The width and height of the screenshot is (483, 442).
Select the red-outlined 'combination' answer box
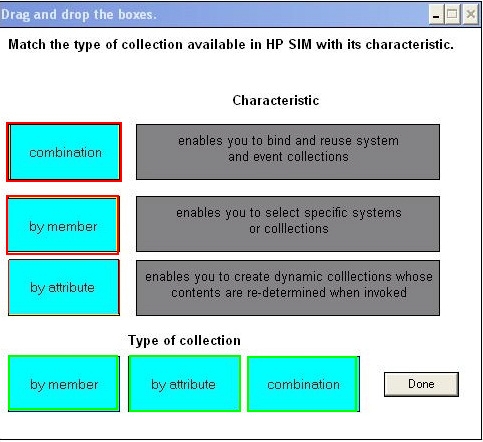coord(64,152)
